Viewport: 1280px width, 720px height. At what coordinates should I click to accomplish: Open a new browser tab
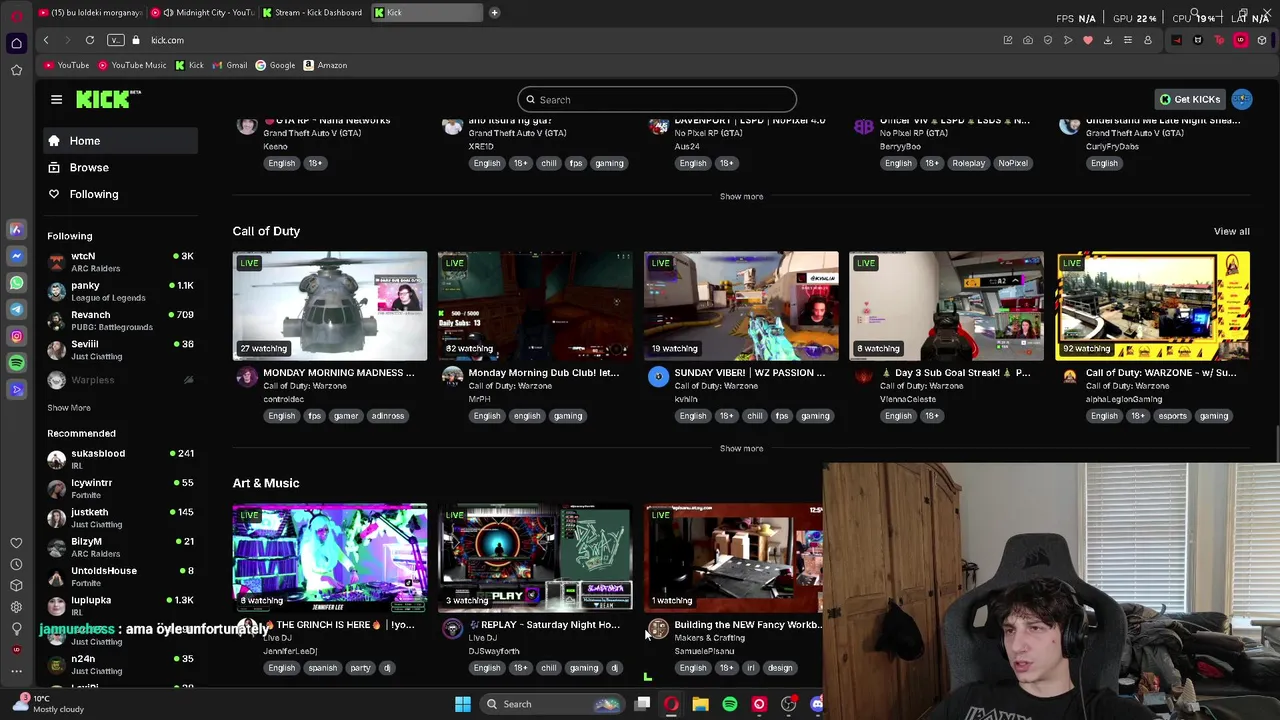pos(494,13)
